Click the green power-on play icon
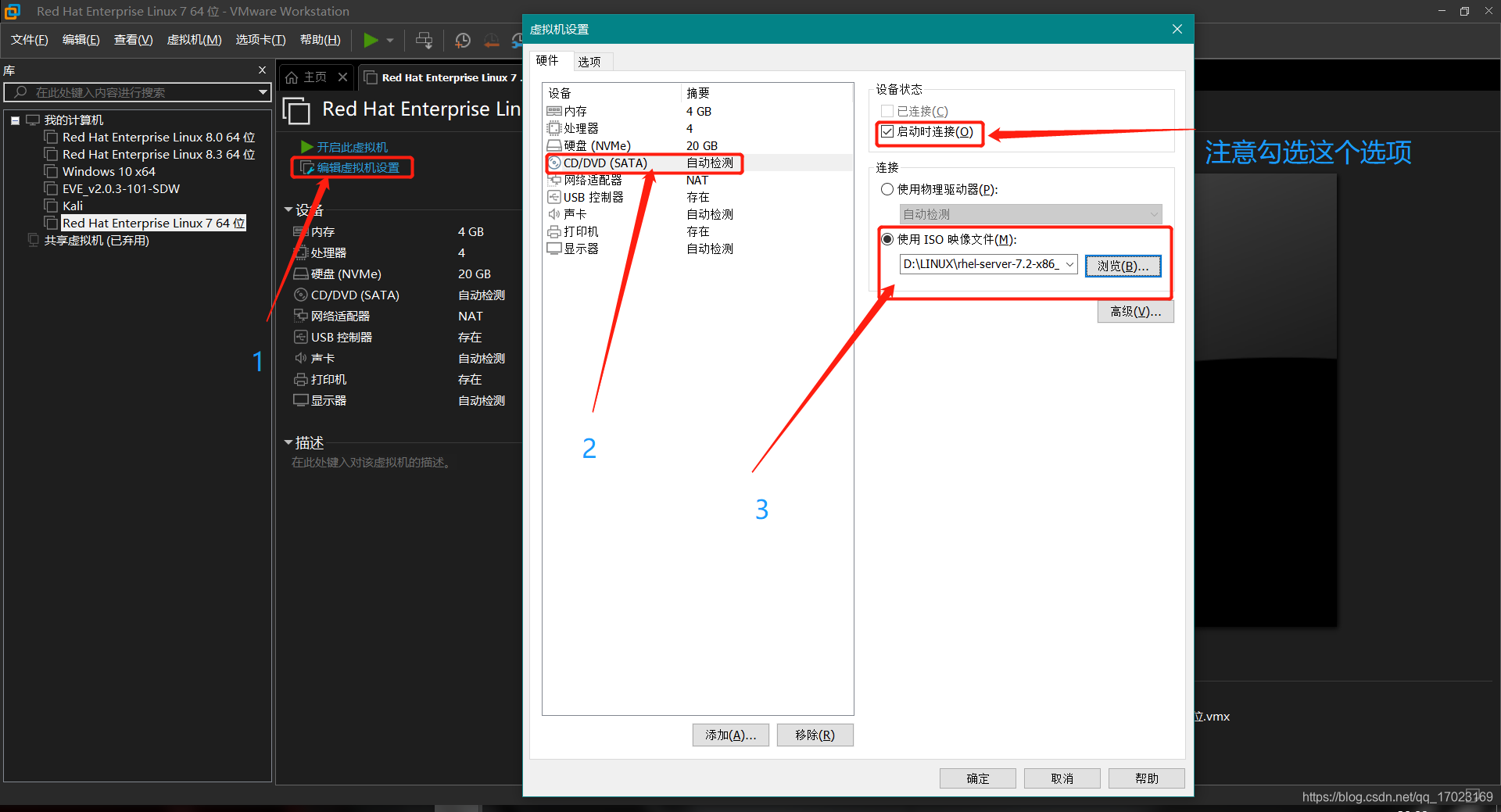The width and height of the screenshot is (1501, 812). click(371, 40)
